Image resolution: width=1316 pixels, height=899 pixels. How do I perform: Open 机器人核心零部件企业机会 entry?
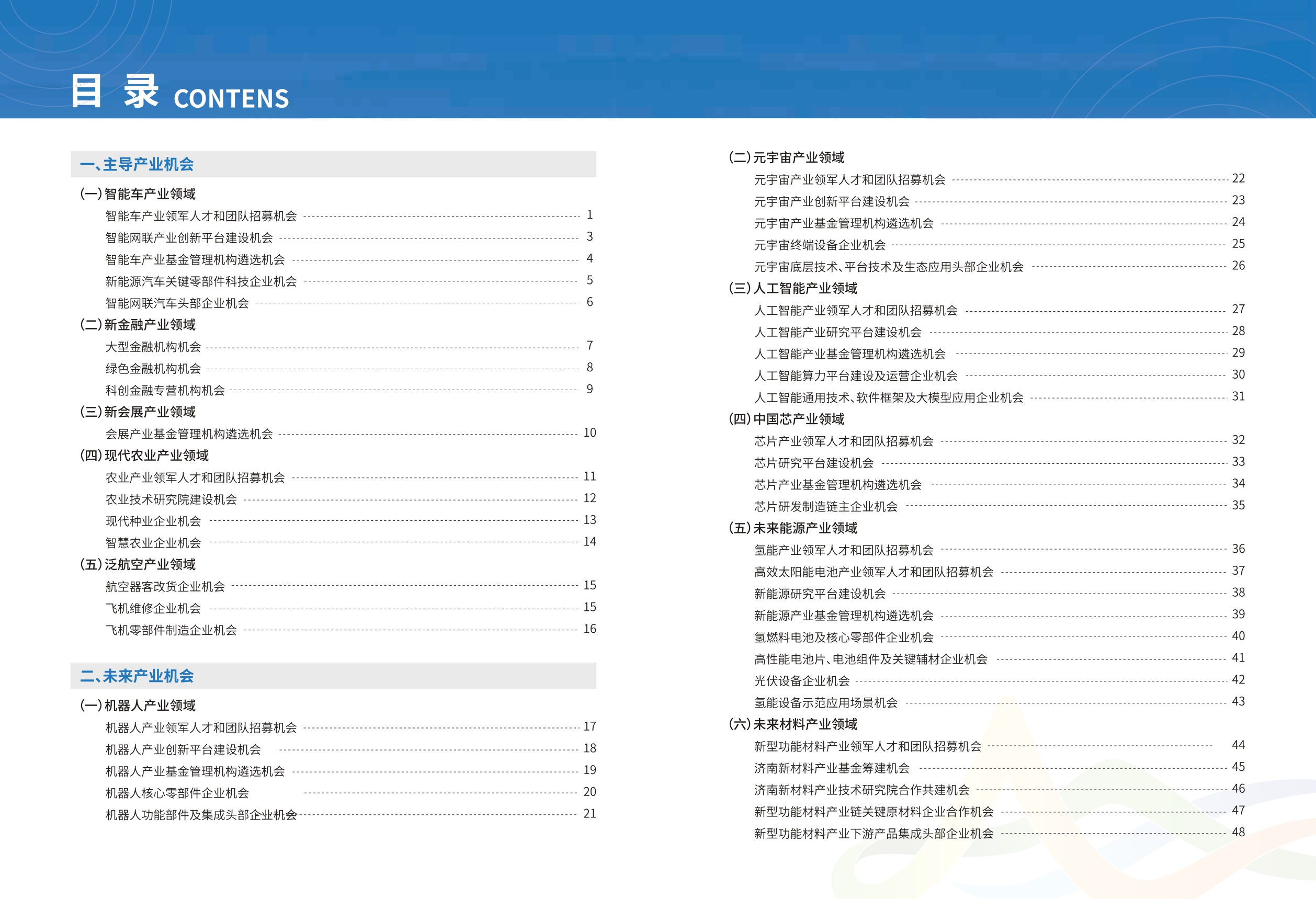coord(177,793)
